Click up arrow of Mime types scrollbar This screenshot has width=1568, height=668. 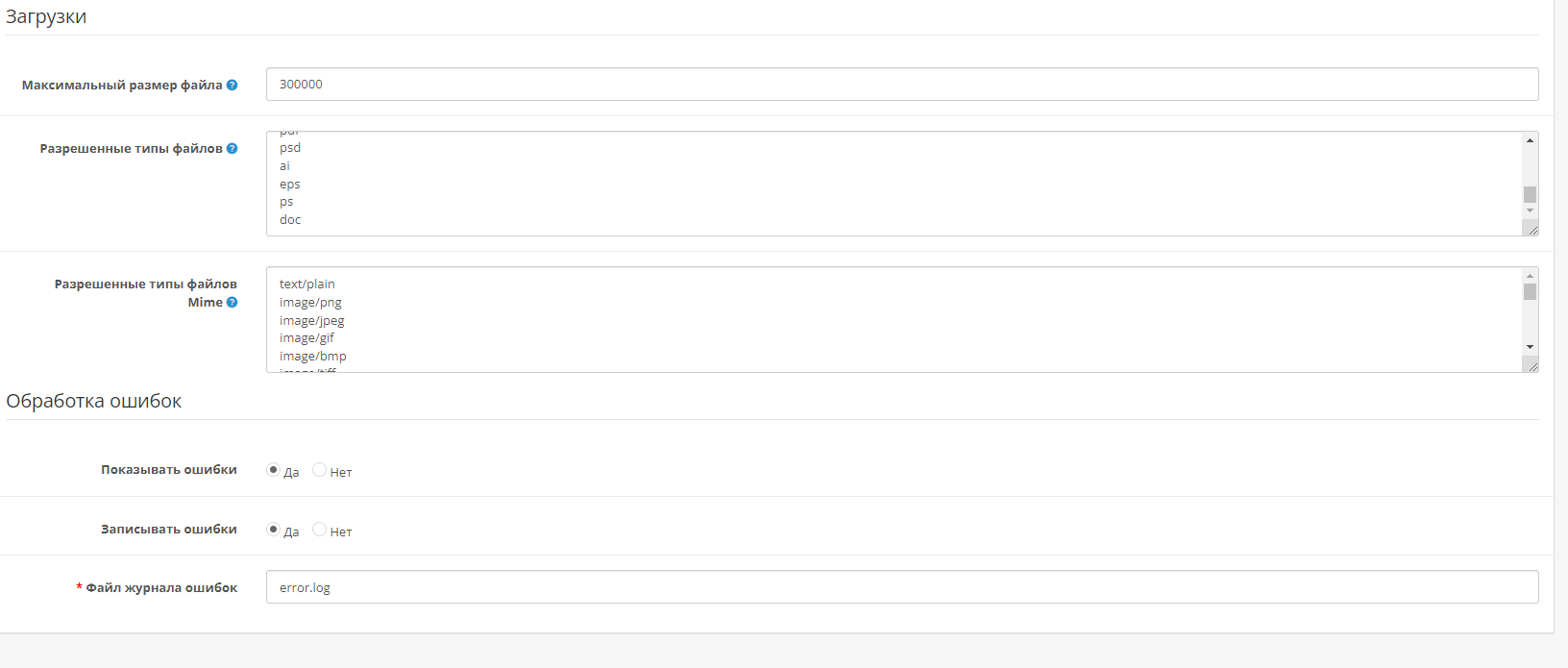coord(1530,276)
